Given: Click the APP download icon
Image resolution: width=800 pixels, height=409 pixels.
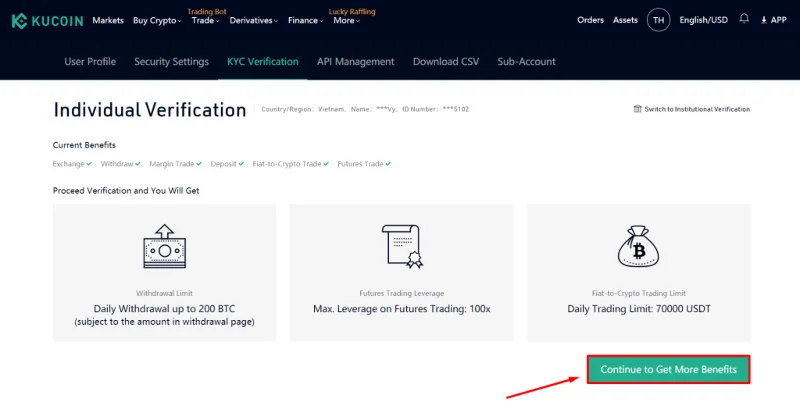Looking at the screenshot, I should pyautogui.click(x=764, y=20).
